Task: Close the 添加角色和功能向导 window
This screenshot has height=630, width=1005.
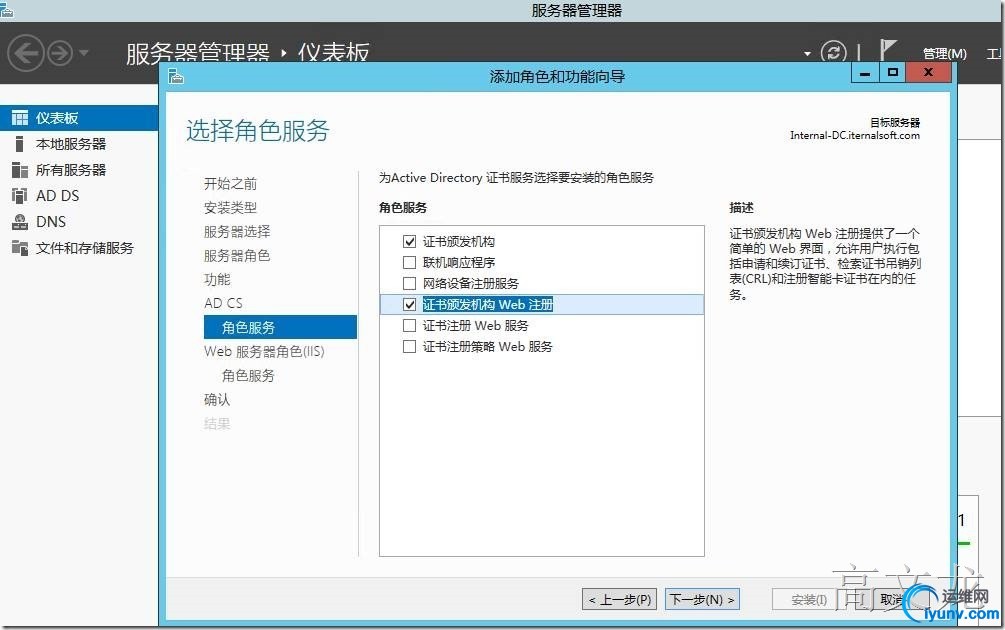Action: pyautogui.click(x=928, y=72)
